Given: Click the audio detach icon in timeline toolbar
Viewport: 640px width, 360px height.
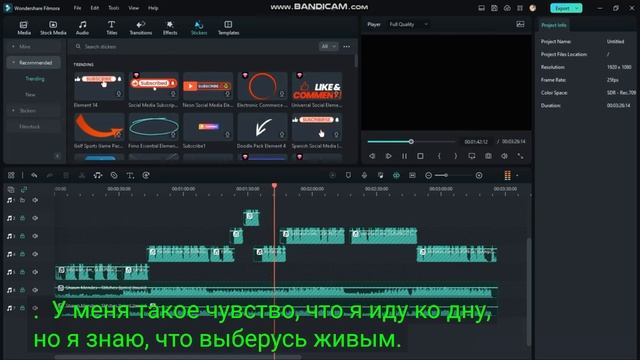Looking at the screenshot, I should coord(98,175).
